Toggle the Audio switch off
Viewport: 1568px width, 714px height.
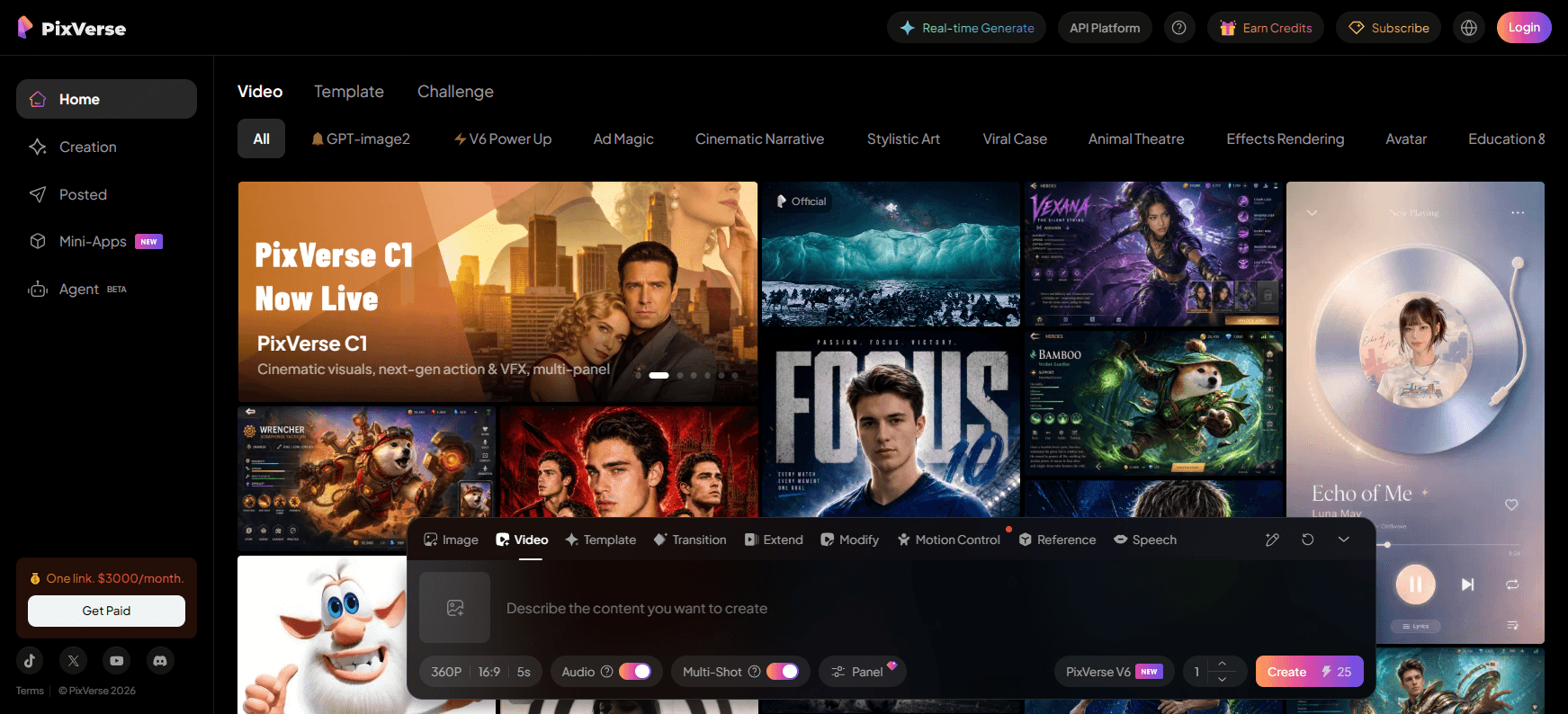coord(635,672)
